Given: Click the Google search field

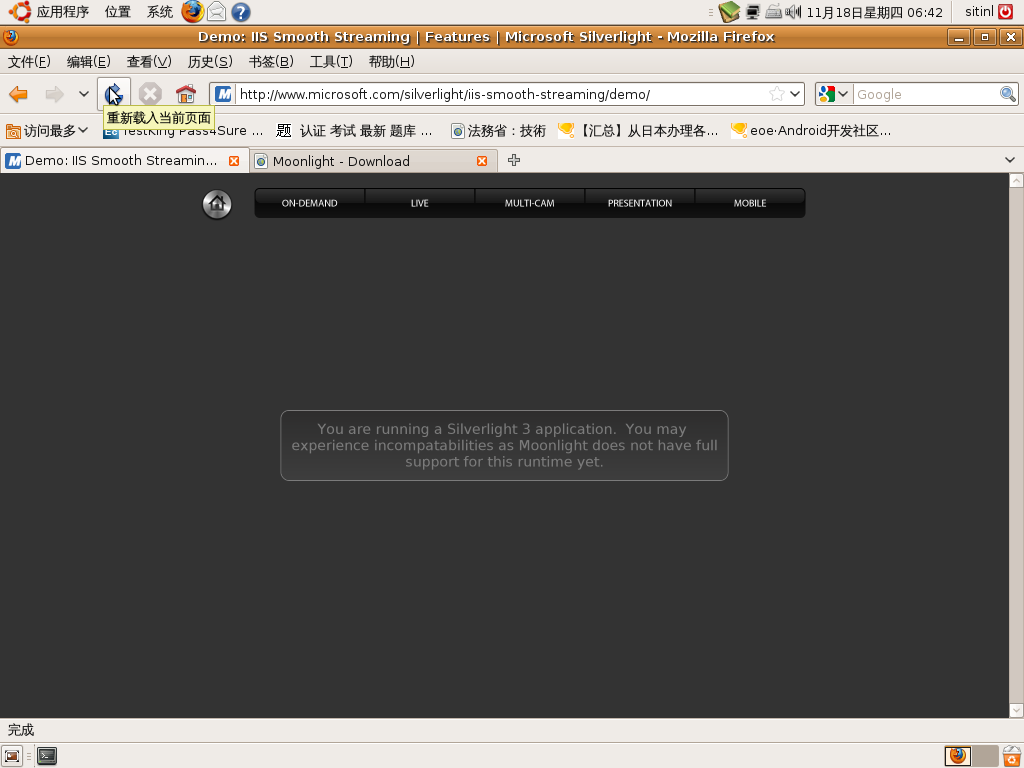Looking at the screenshot, I should (x=926, y=94).
